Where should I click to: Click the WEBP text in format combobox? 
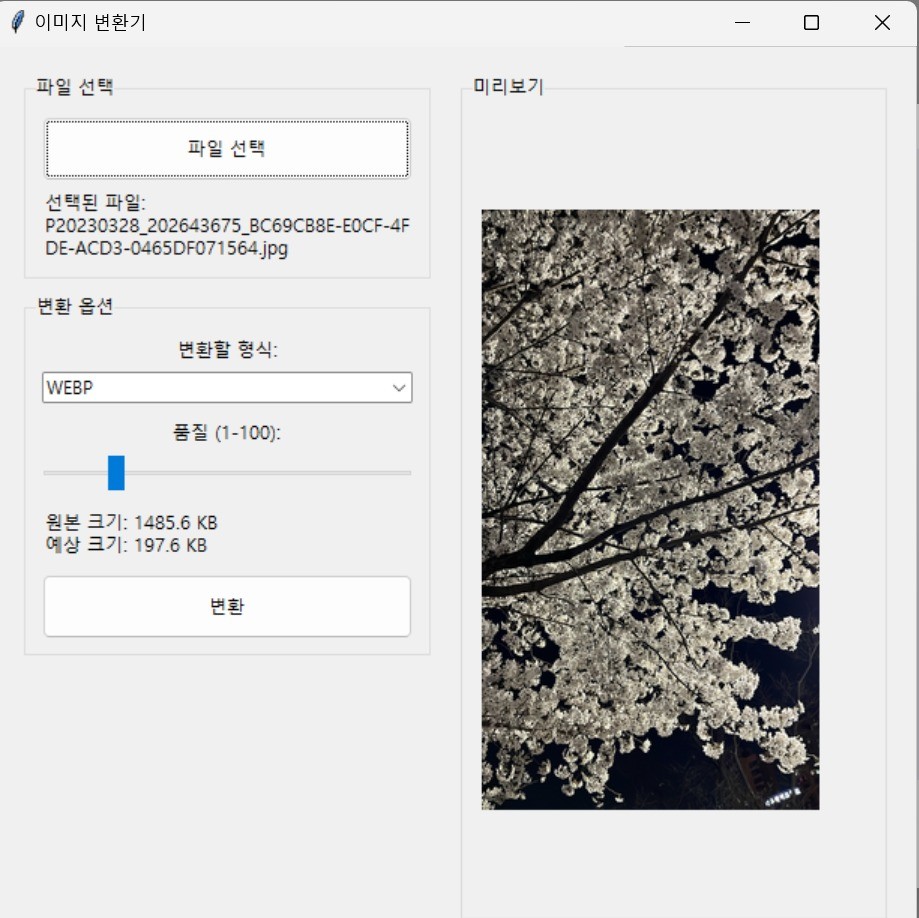coord(70,388)
